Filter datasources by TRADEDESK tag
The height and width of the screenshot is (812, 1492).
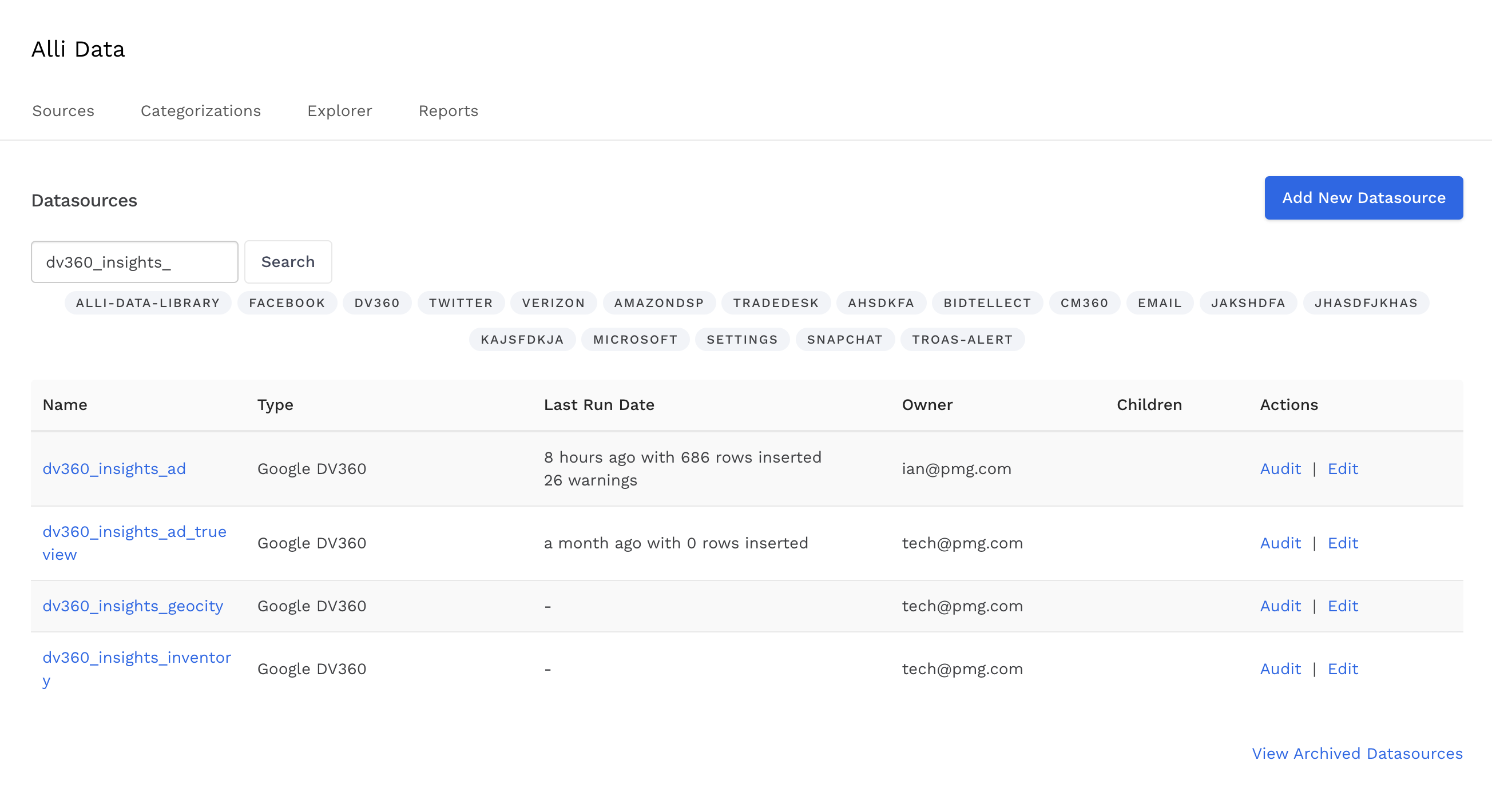coord(776,303)
